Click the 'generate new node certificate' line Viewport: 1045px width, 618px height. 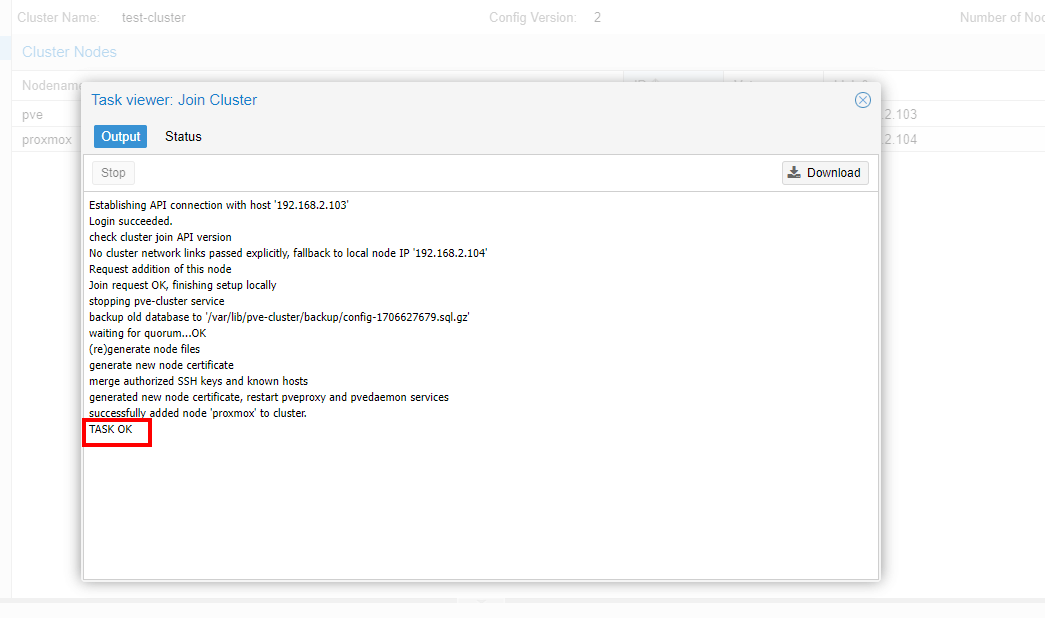tap(161, 365)
